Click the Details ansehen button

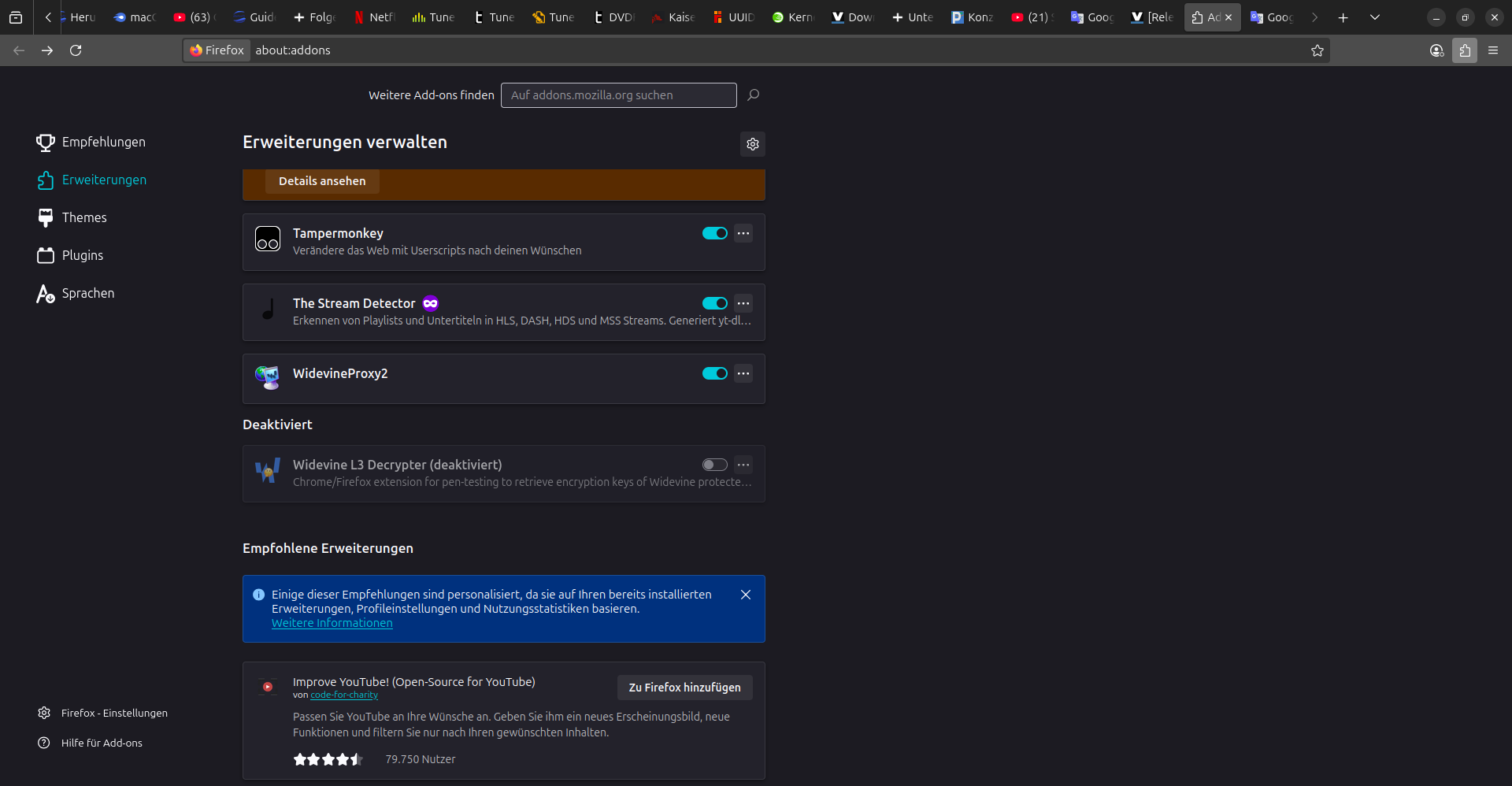(322, 181)
